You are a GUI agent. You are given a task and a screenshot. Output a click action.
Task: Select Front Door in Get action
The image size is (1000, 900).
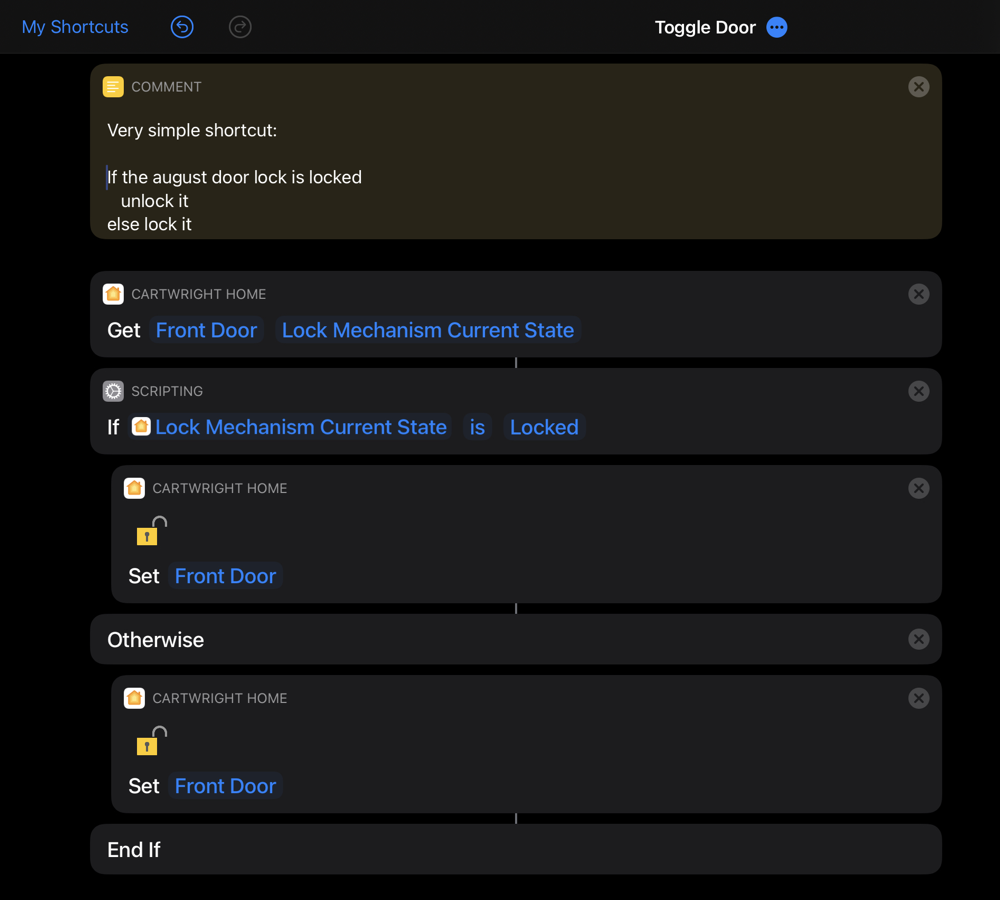point(206,330)
